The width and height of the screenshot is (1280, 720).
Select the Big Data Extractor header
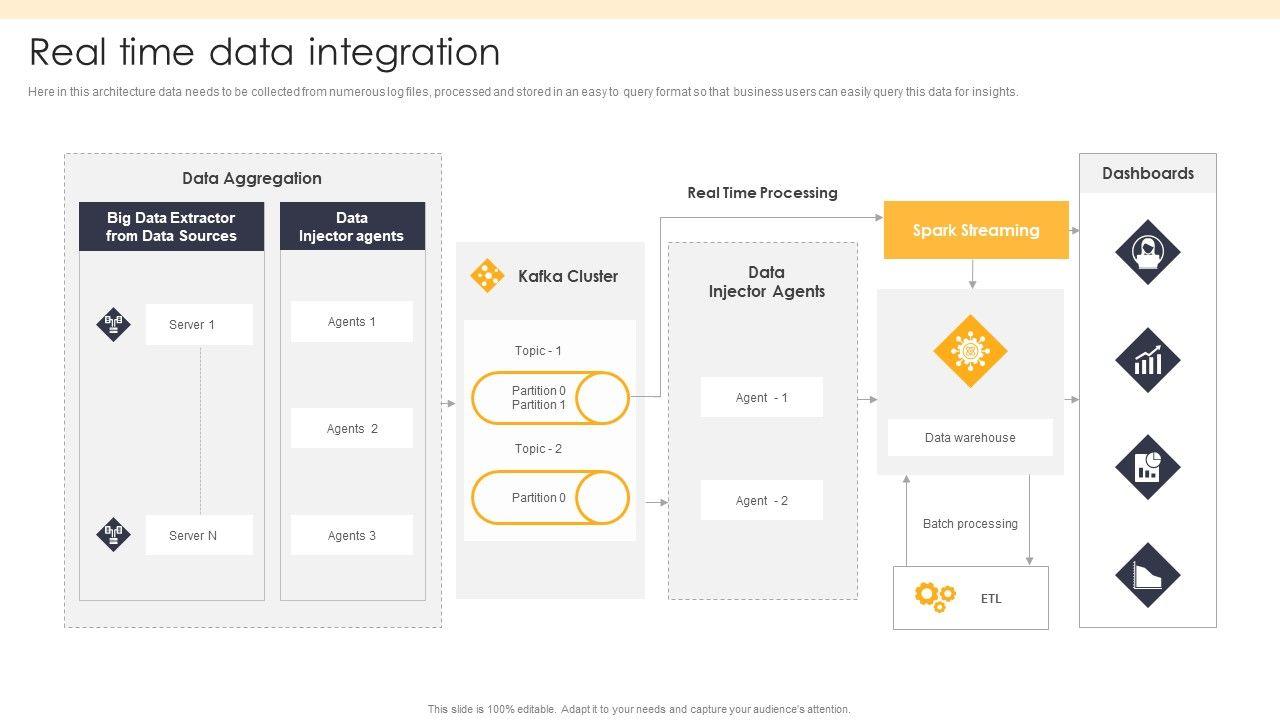(x=172, y=227)
